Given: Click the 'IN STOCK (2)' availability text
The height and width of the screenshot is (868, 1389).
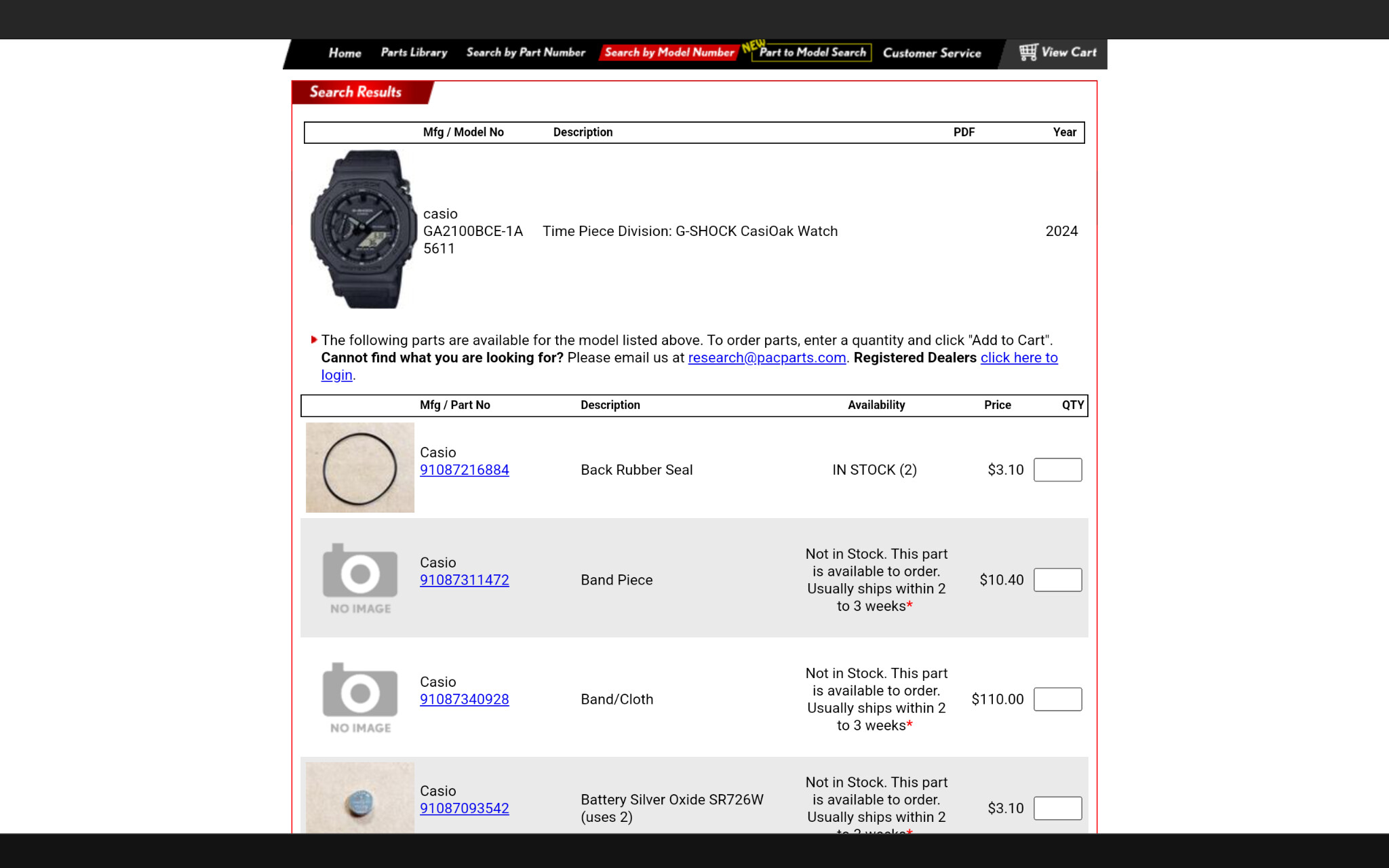Looking at the screenshot, I should click(874, 470).
